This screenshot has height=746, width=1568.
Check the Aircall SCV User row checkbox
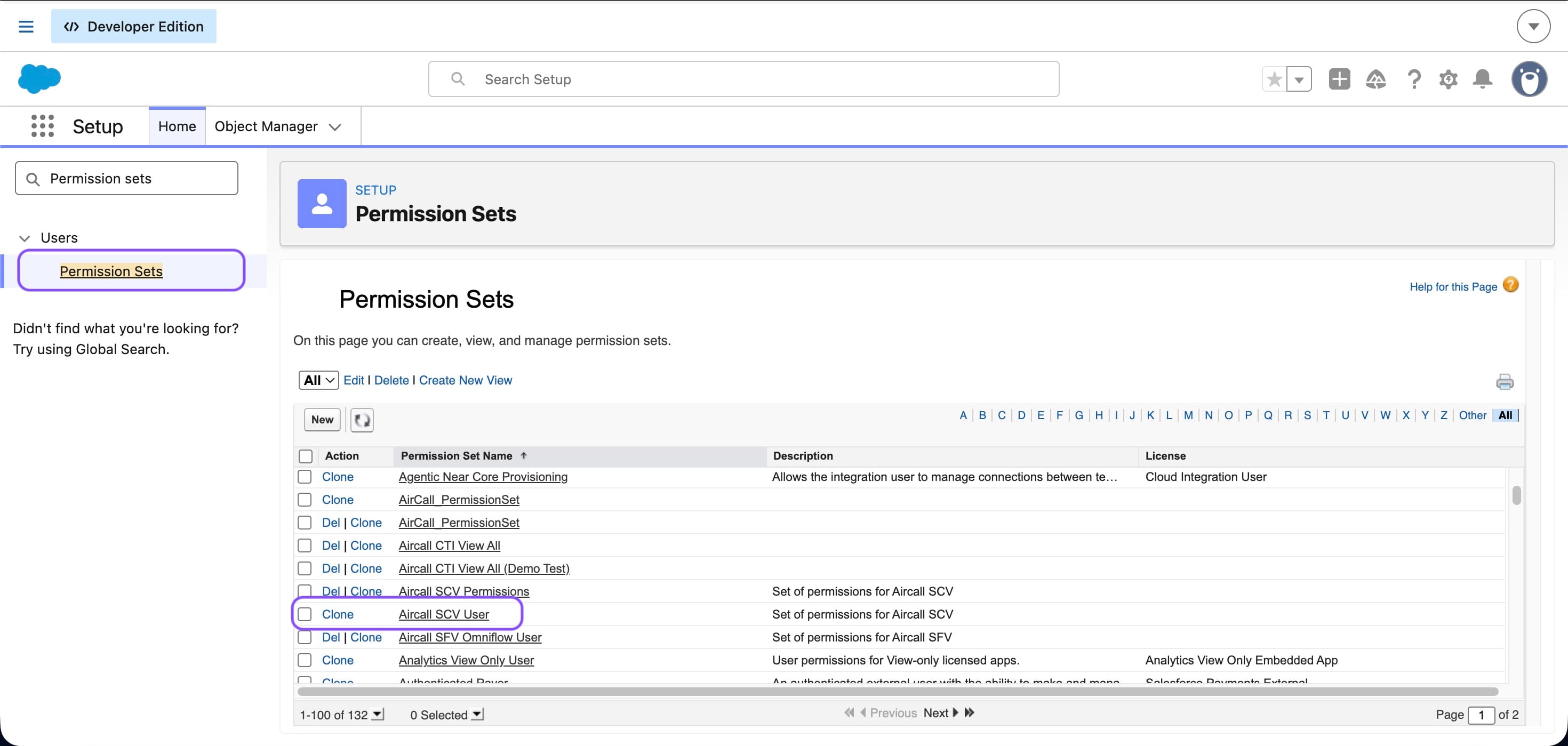point(305,615)
